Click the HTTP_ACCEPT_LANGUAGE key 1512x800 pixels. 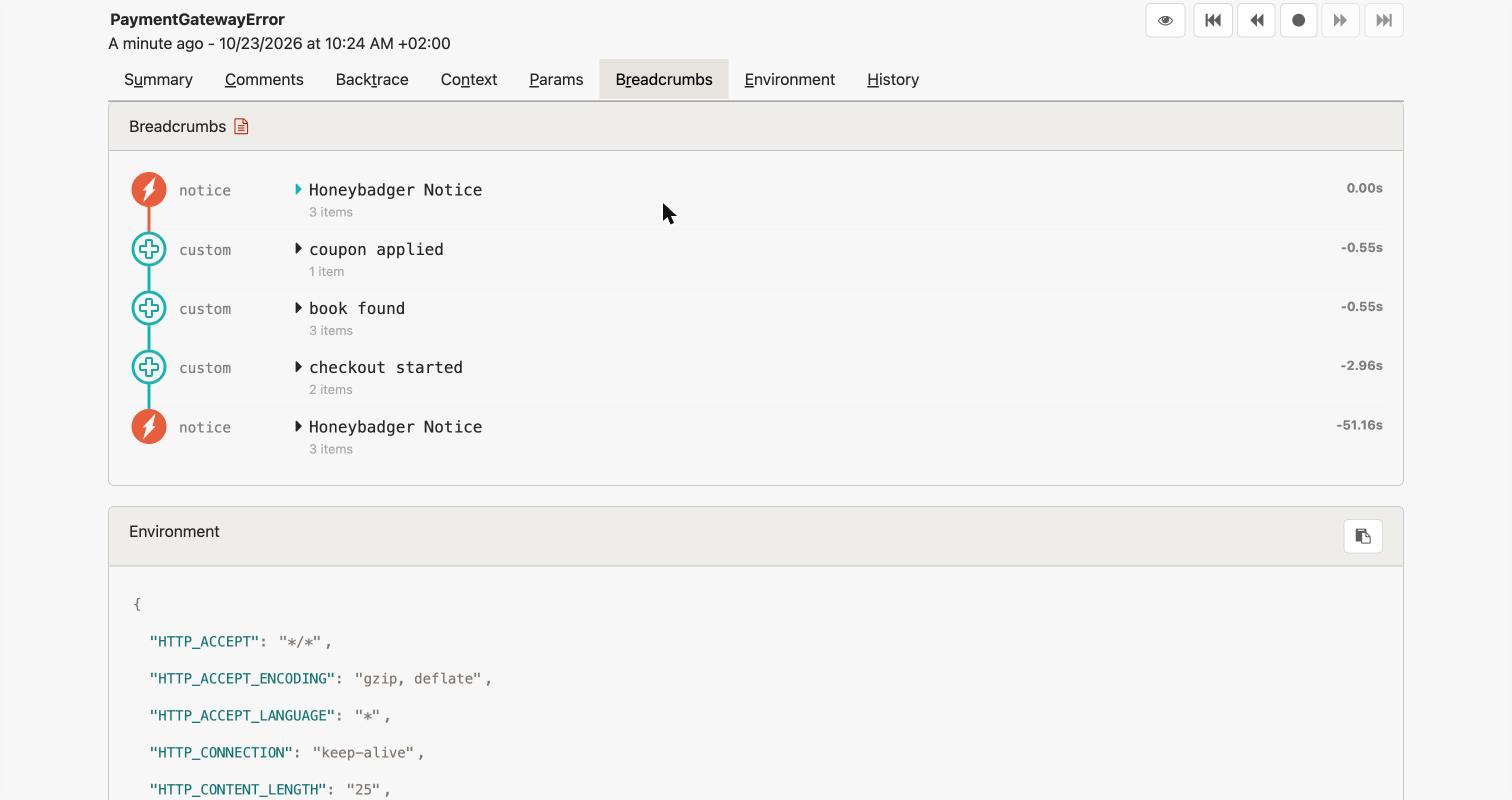pos(242,715)
